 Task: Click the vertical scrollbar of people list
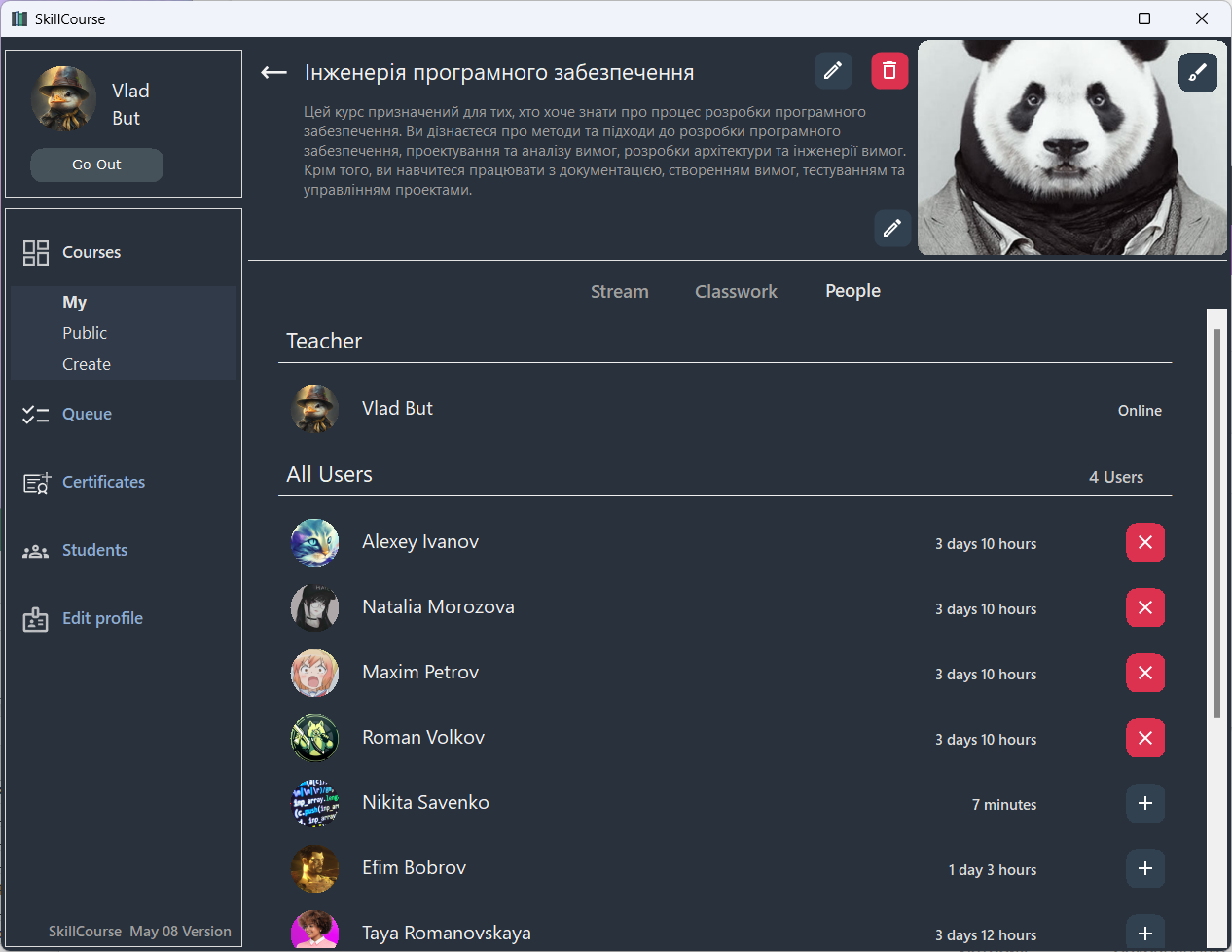[1217, 524]
